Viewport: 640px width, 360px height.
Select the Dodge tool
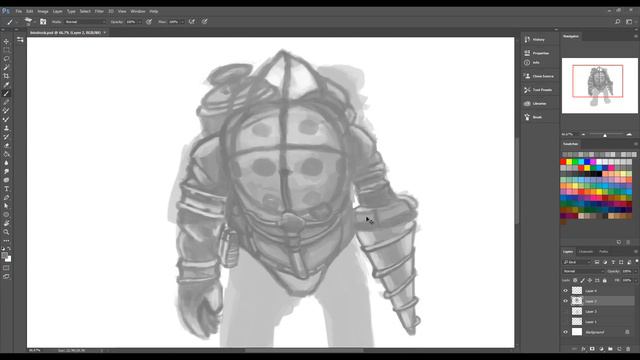pos(6,171)
